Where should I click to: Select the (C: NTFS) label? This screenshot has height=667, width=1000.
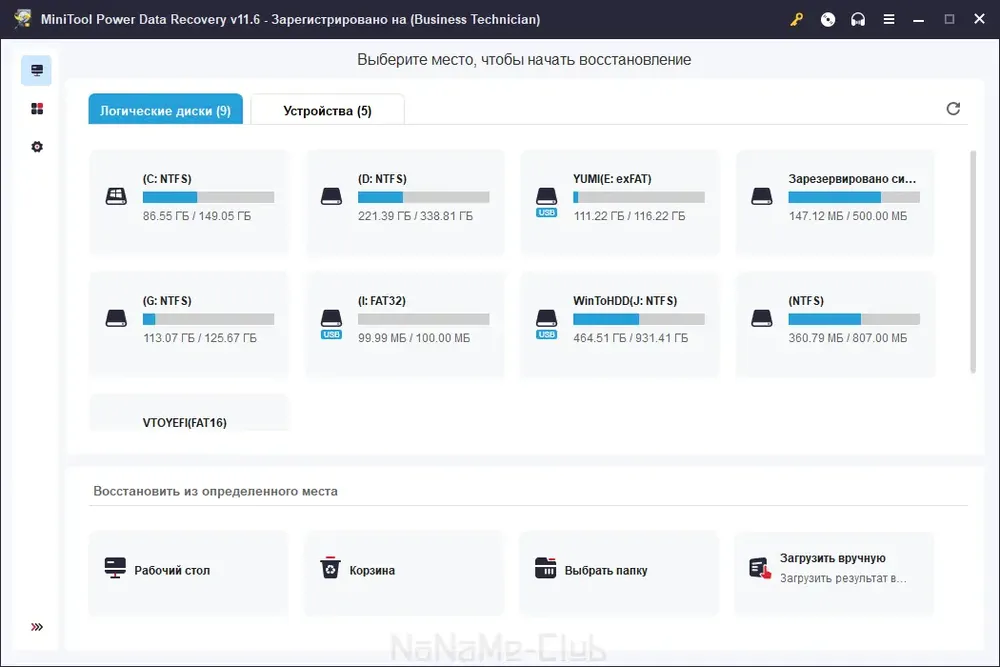click(x=167, y=179)
